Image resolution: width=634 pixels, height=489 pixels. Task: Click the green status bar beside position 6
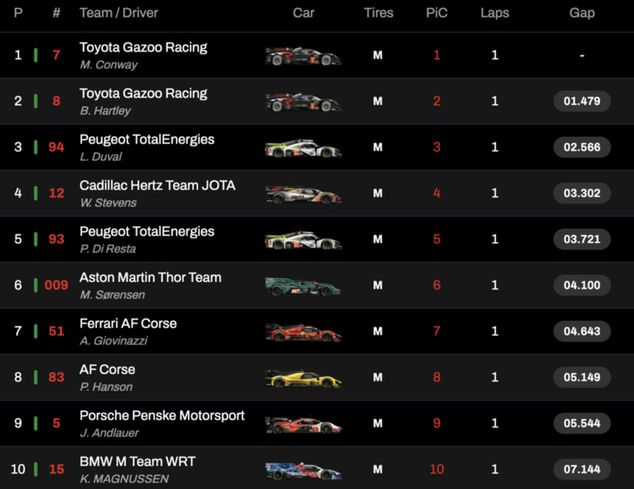click(x=35, y=286)
